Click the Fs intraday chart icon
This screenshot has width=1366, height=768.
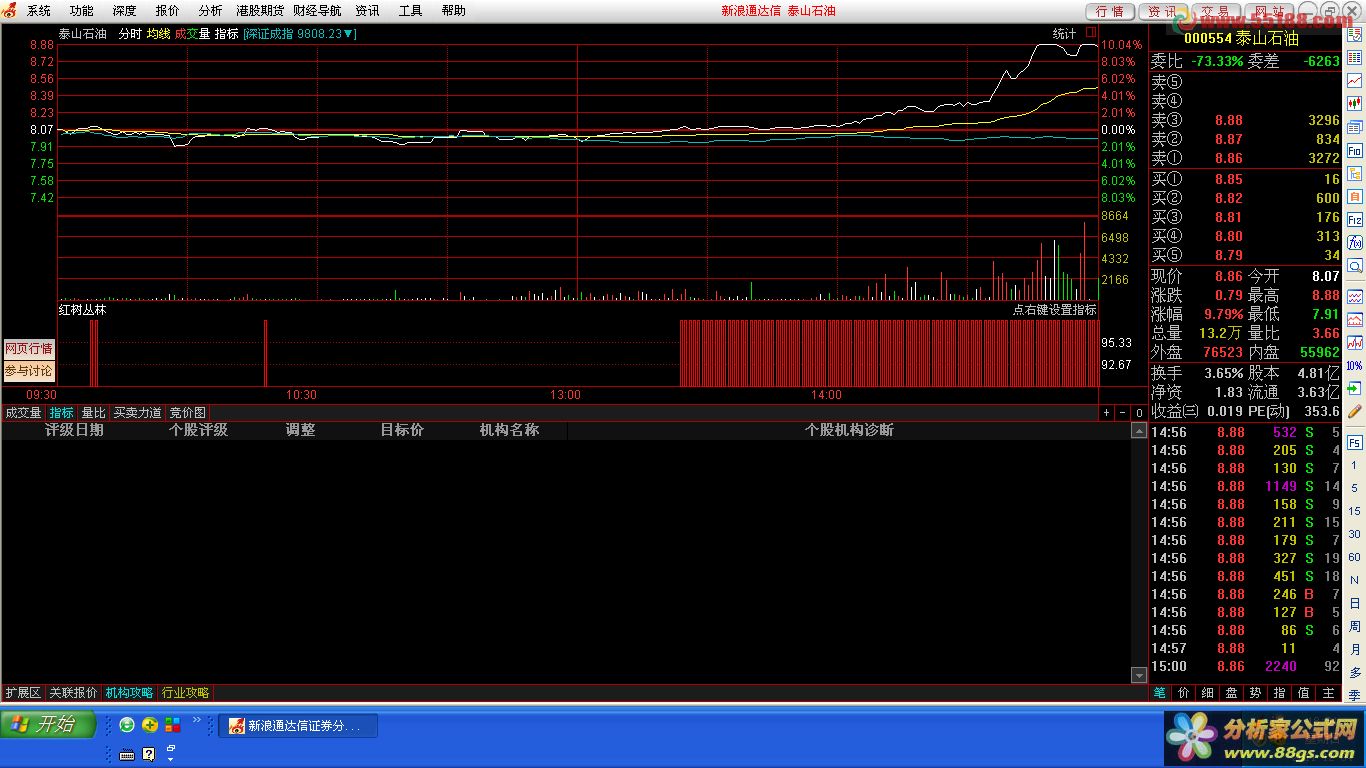(x=1355, y=442)
